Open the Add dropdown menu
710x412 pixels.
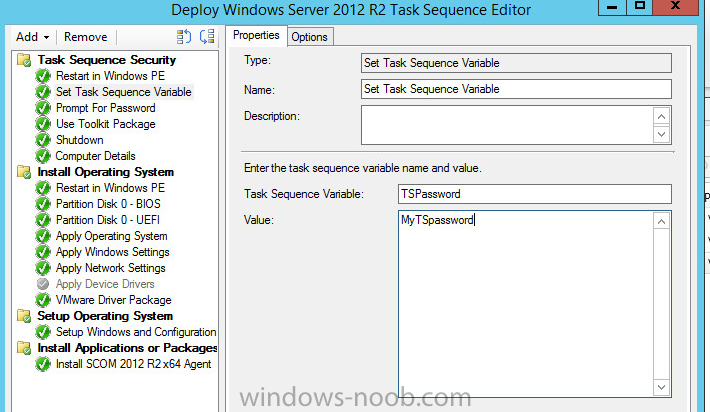[33, 37]
